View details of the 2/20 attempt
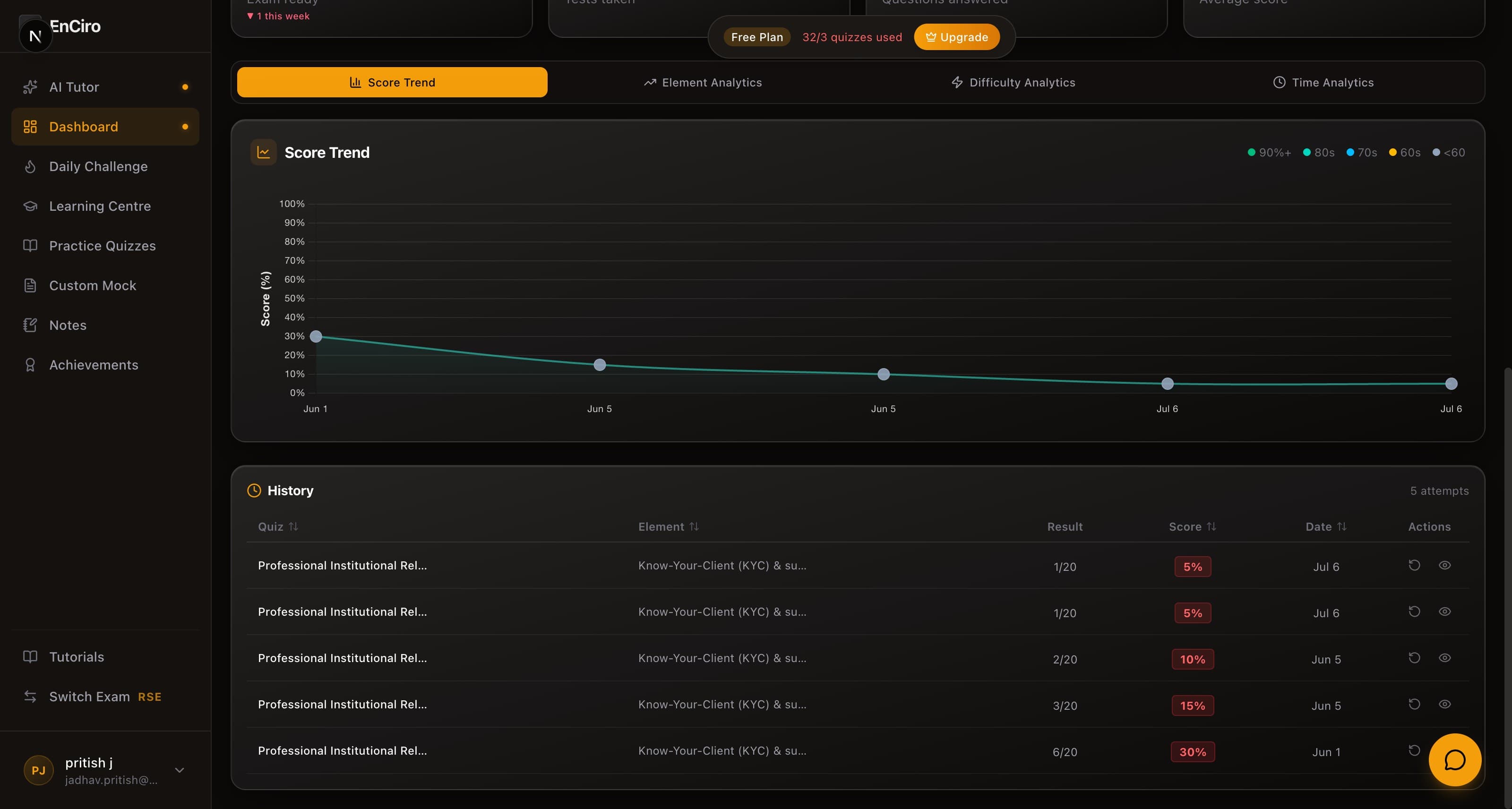 (1444, 658)
